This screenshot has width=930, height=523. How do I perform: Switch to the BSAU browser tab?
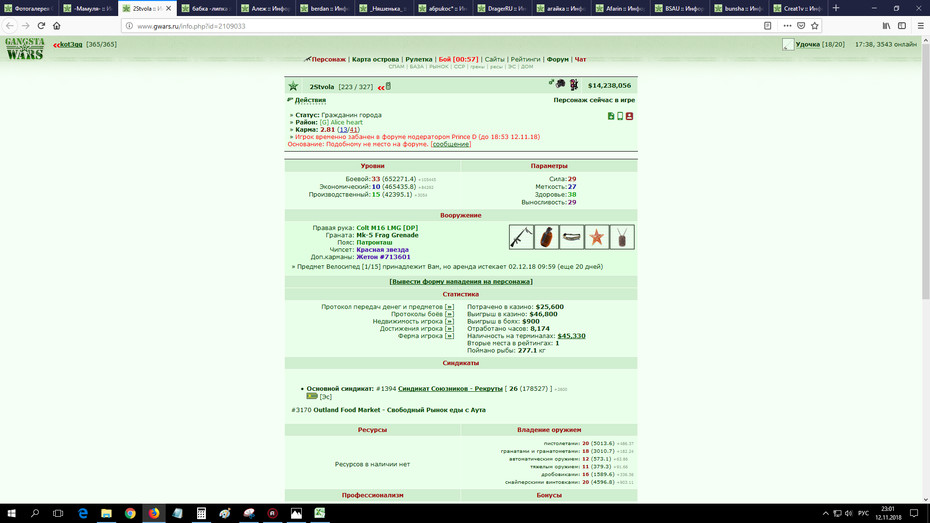(680, 8)
